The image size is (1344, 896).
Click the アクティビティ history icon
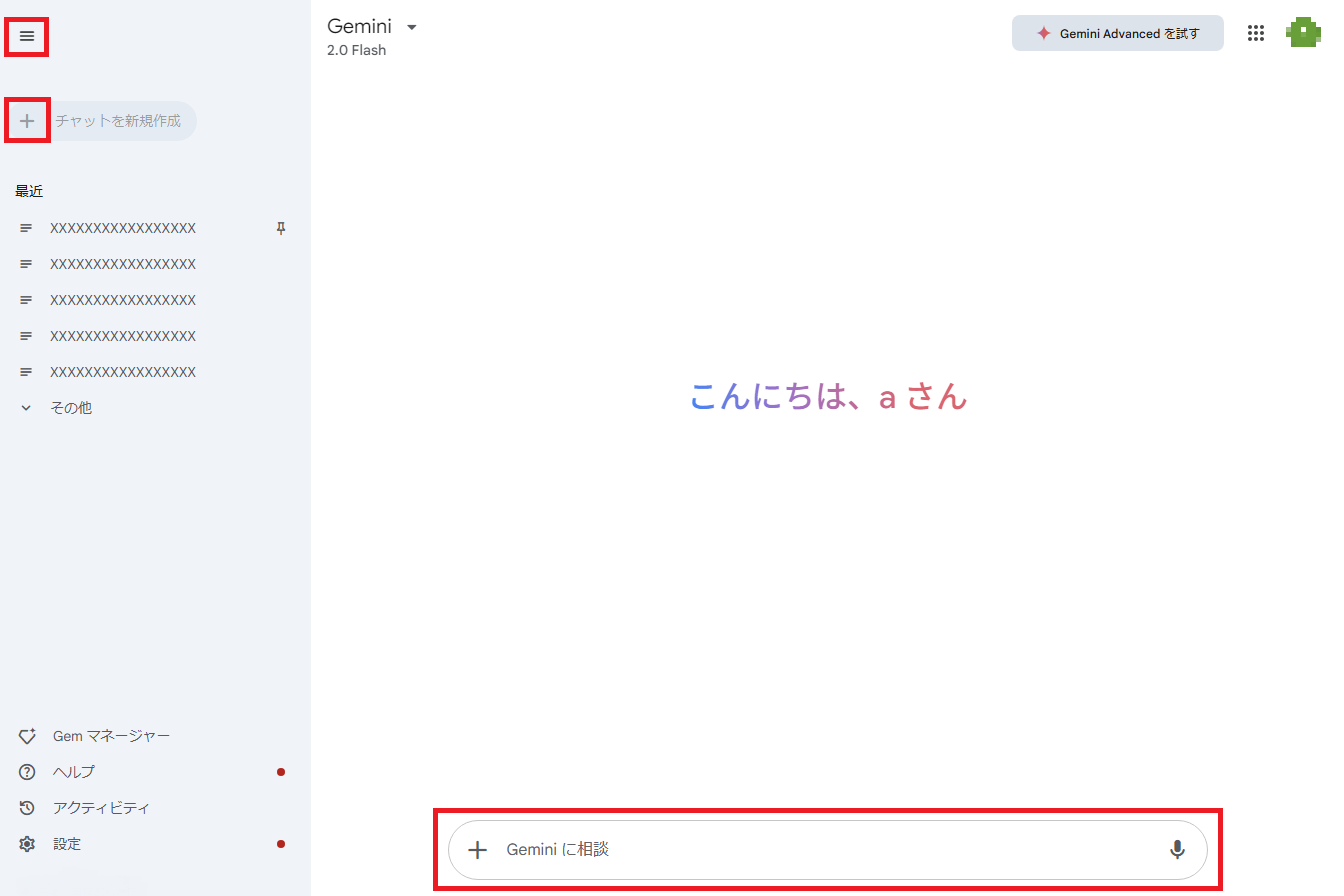click(x=28, y=808)
